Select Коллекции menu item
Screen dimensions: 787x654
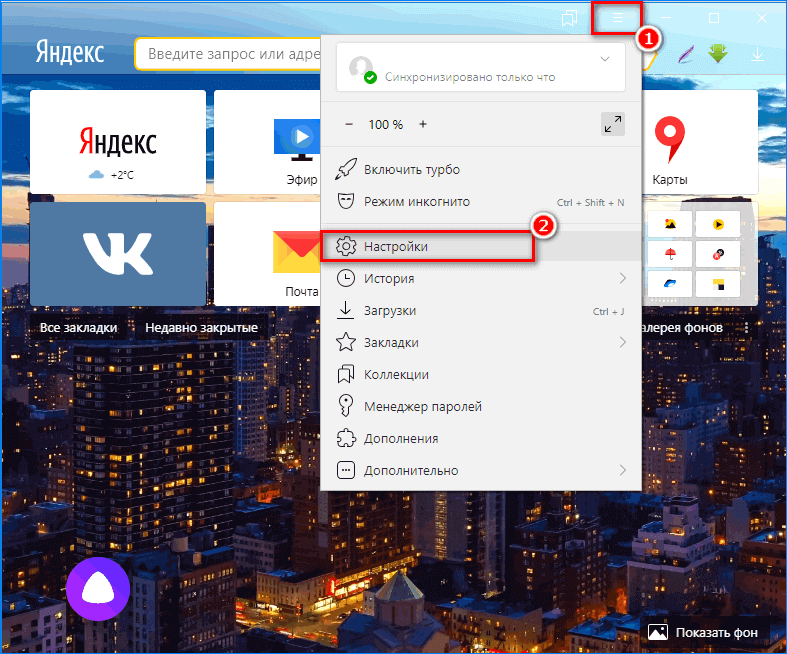[481, 374]
